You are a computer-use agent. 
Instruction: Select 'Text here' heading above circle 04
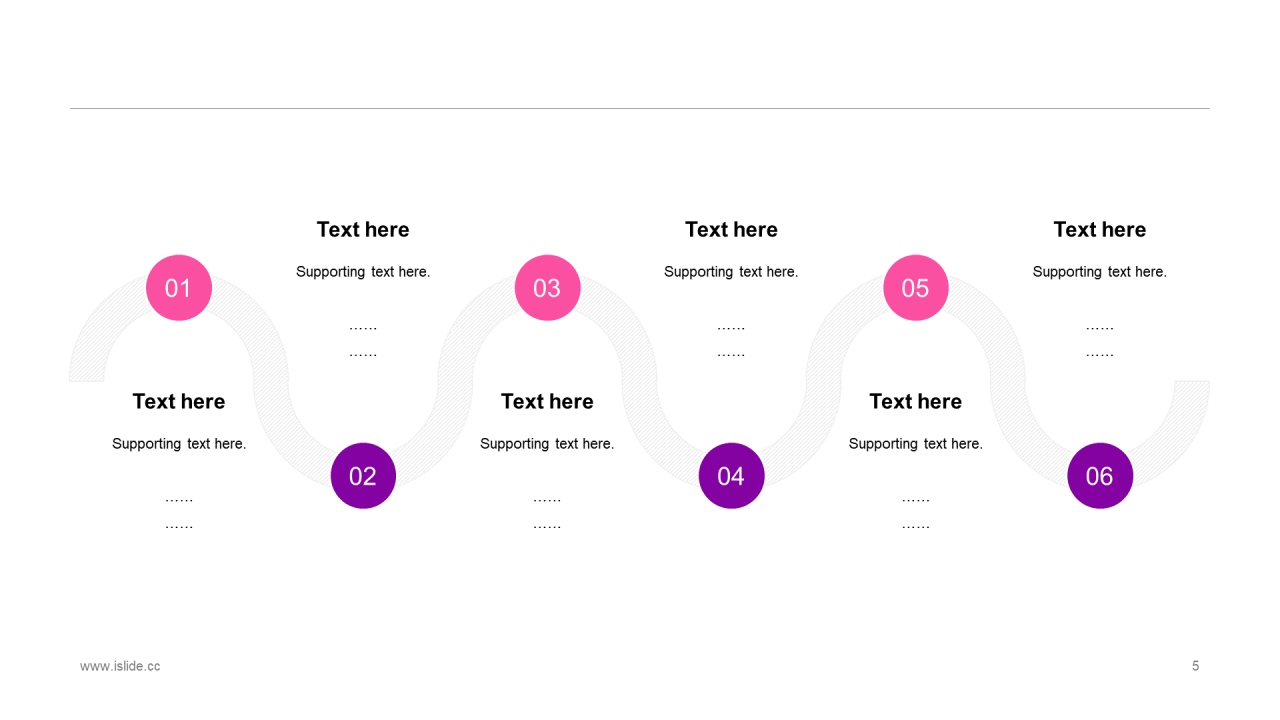point(731,229)
